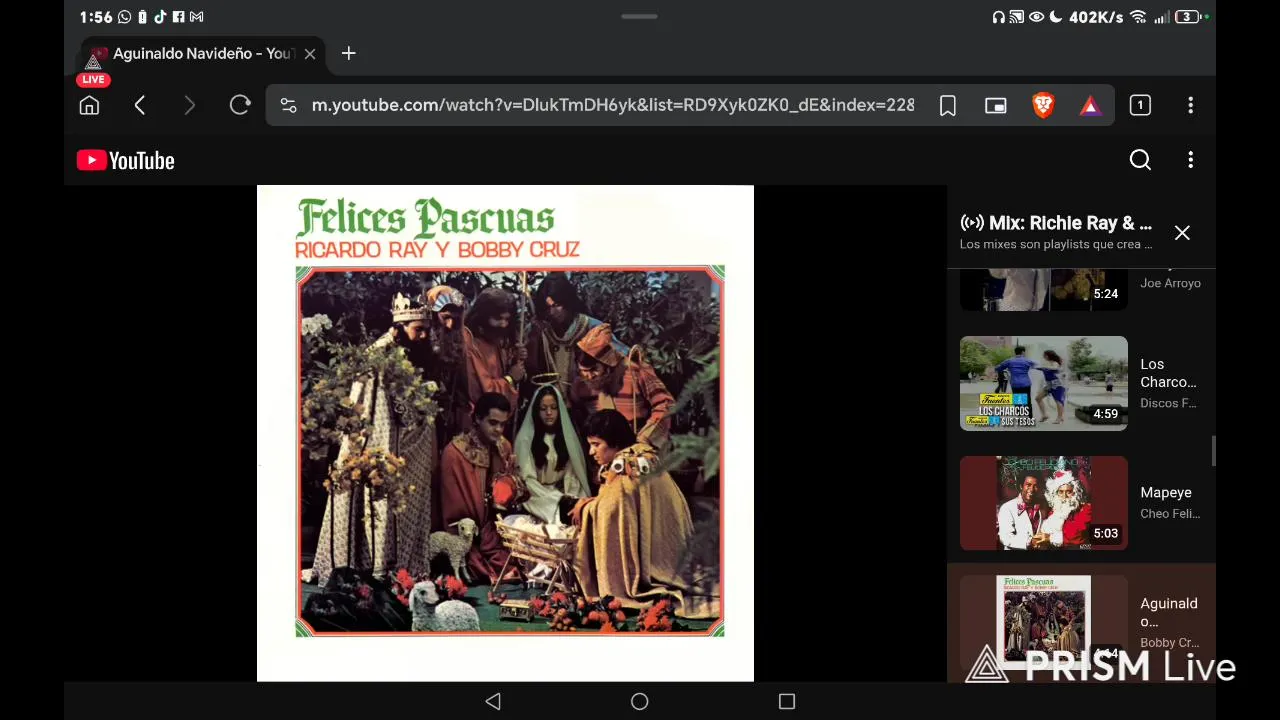Screen dimensions: 1280x720
Task: Open a new browser tab
Action: point(348,53)
